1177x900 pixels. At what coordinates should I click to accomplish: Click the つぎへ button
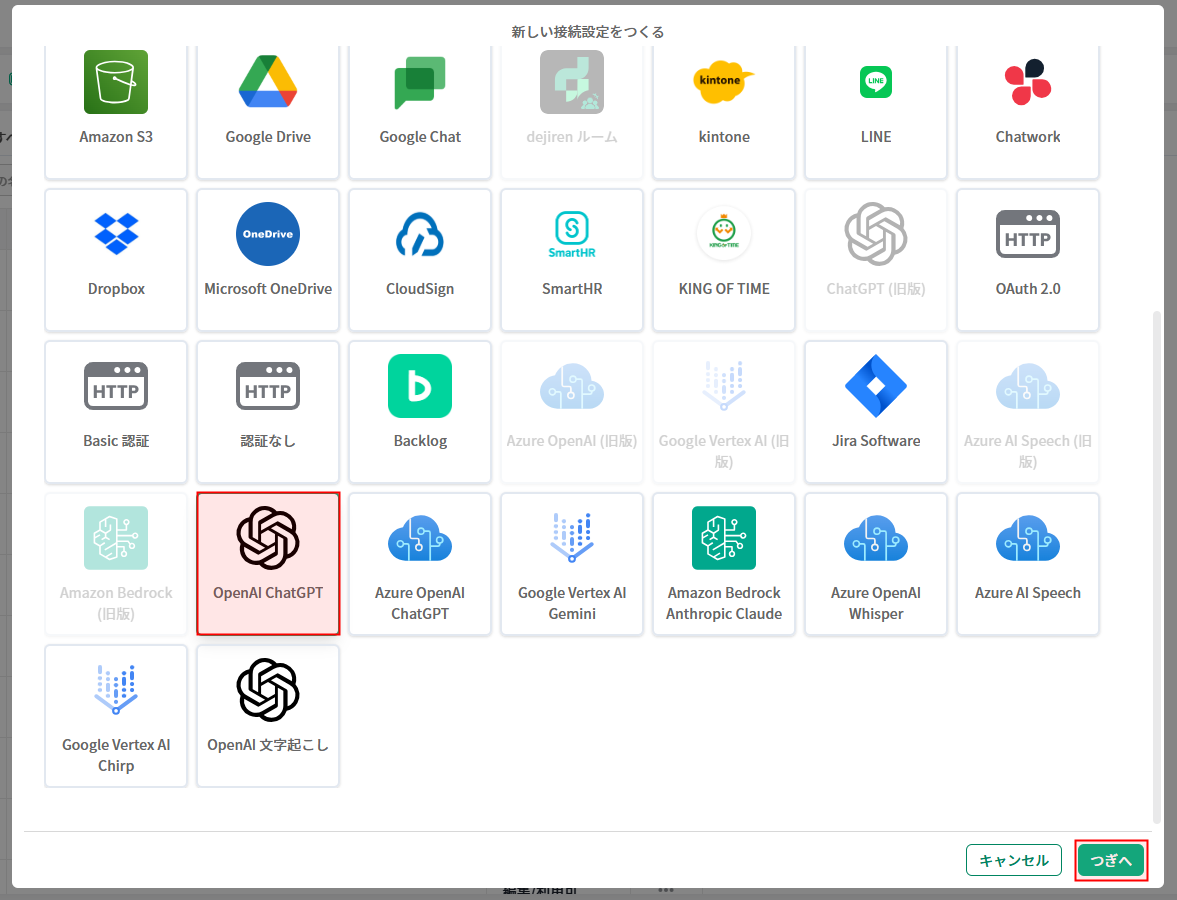pyautogui.click(x=1111, y=860)
